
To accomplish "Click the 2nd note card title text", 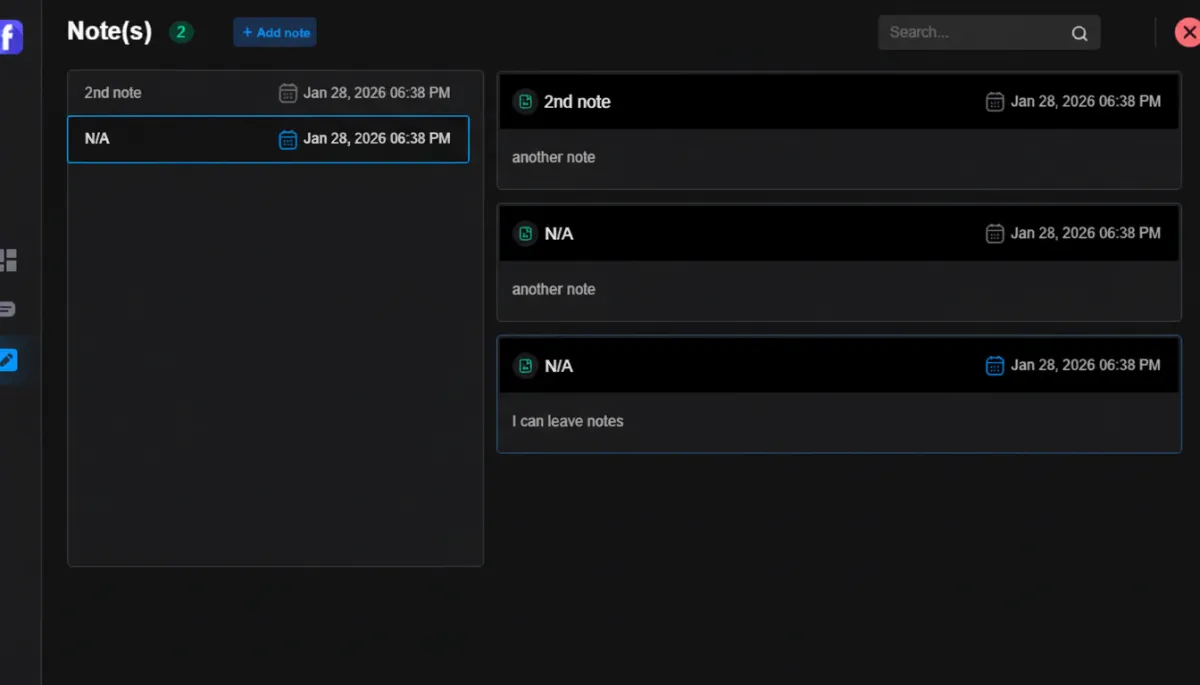I will (x=577, y=101).
